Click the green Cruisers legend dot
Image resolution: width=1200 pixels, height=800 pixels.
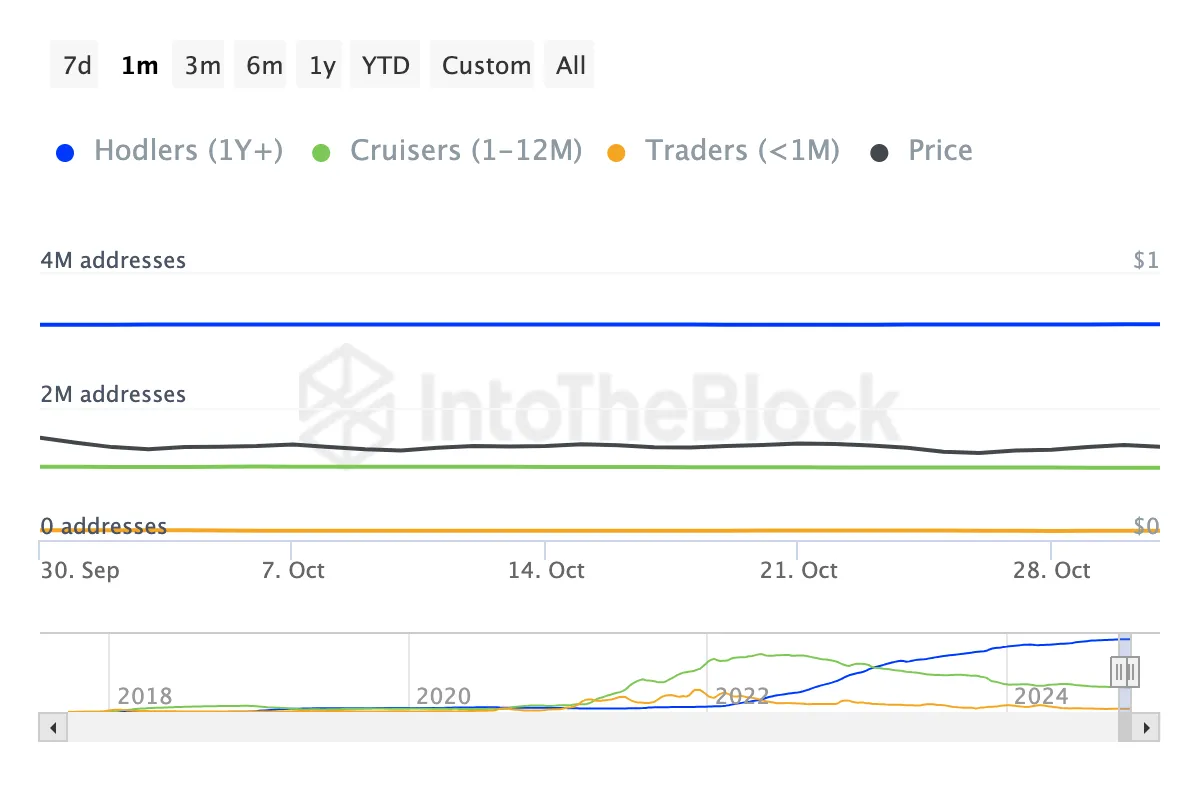click(321, 153)
